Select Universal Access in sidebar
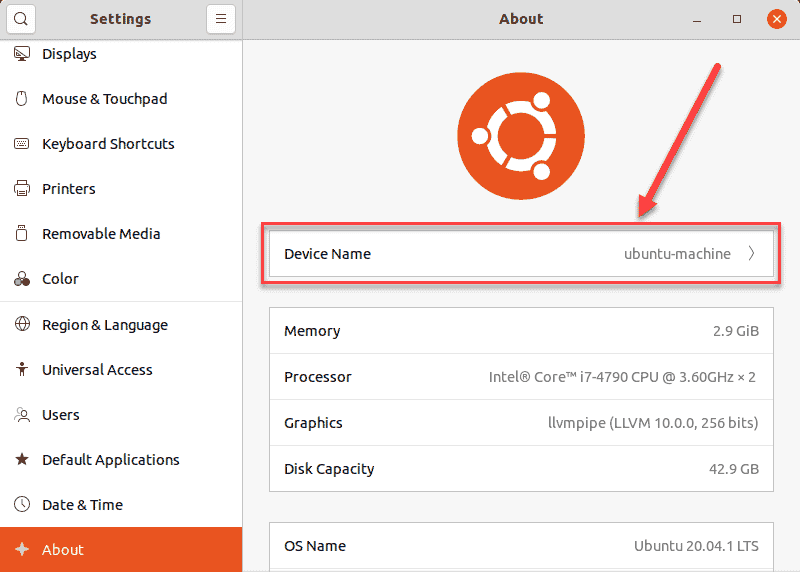800x572 pixels. [x=121, y=369]
